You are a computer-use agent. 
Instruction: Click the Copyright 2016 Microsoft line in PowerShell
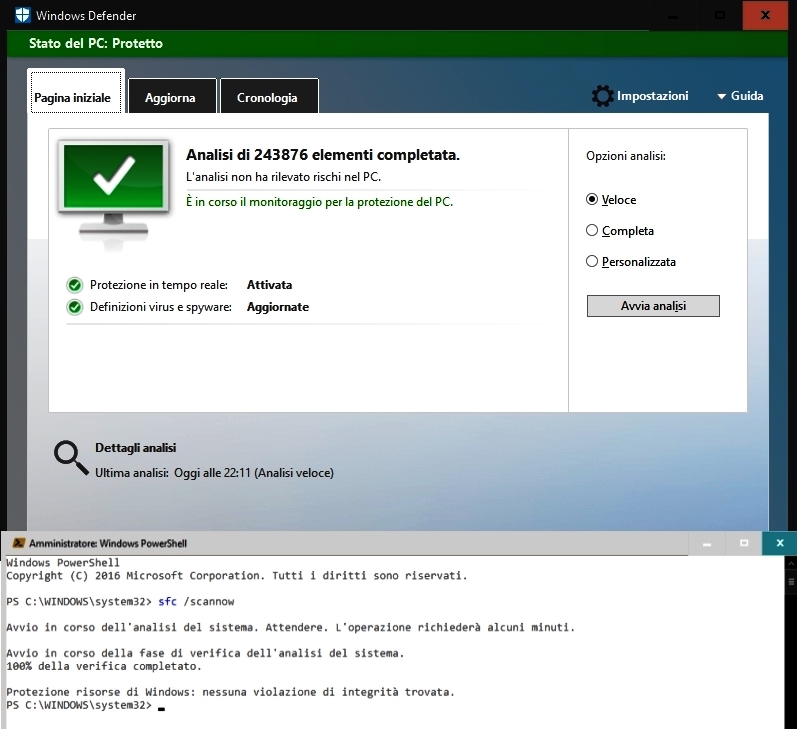pos(236,575)
